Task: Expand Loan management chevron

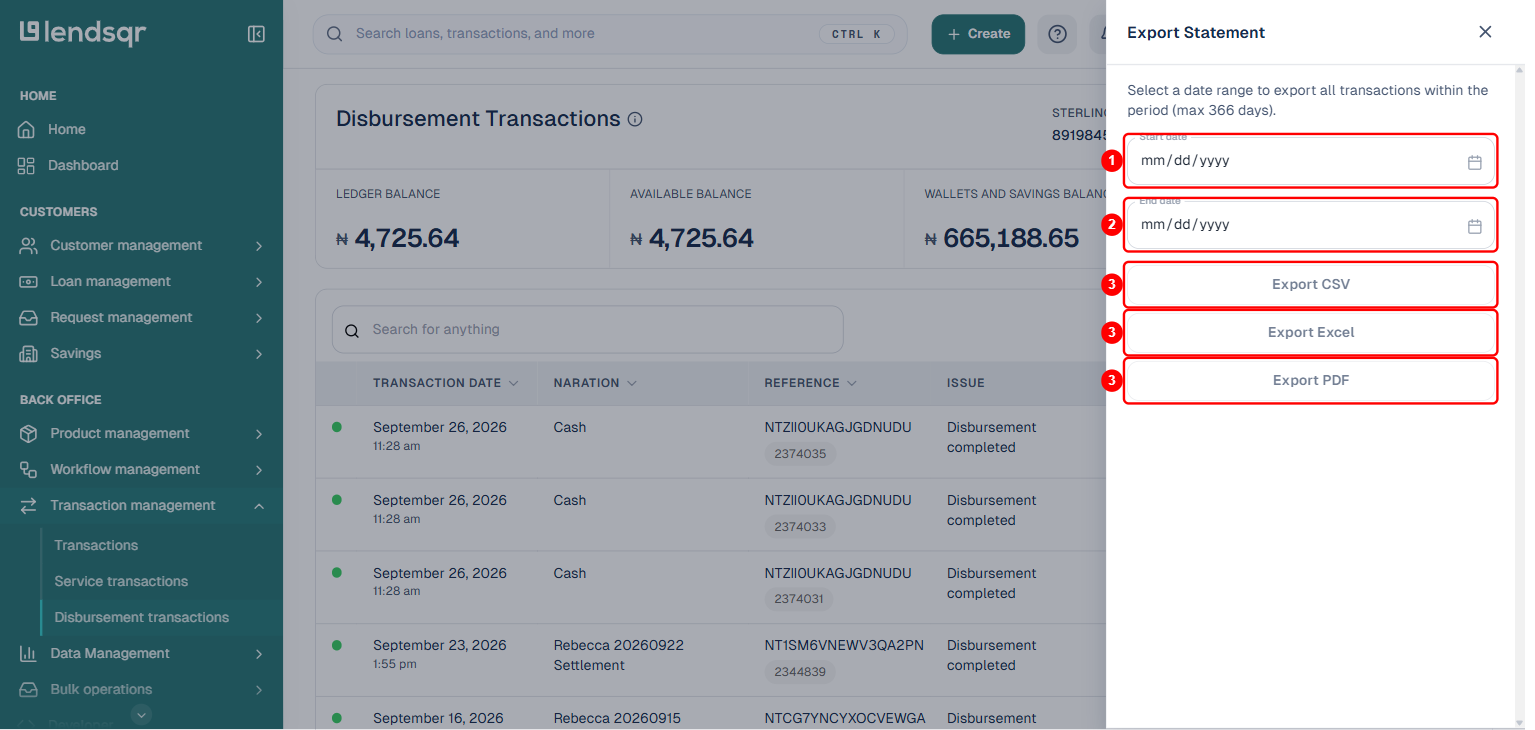Action: 259,282
